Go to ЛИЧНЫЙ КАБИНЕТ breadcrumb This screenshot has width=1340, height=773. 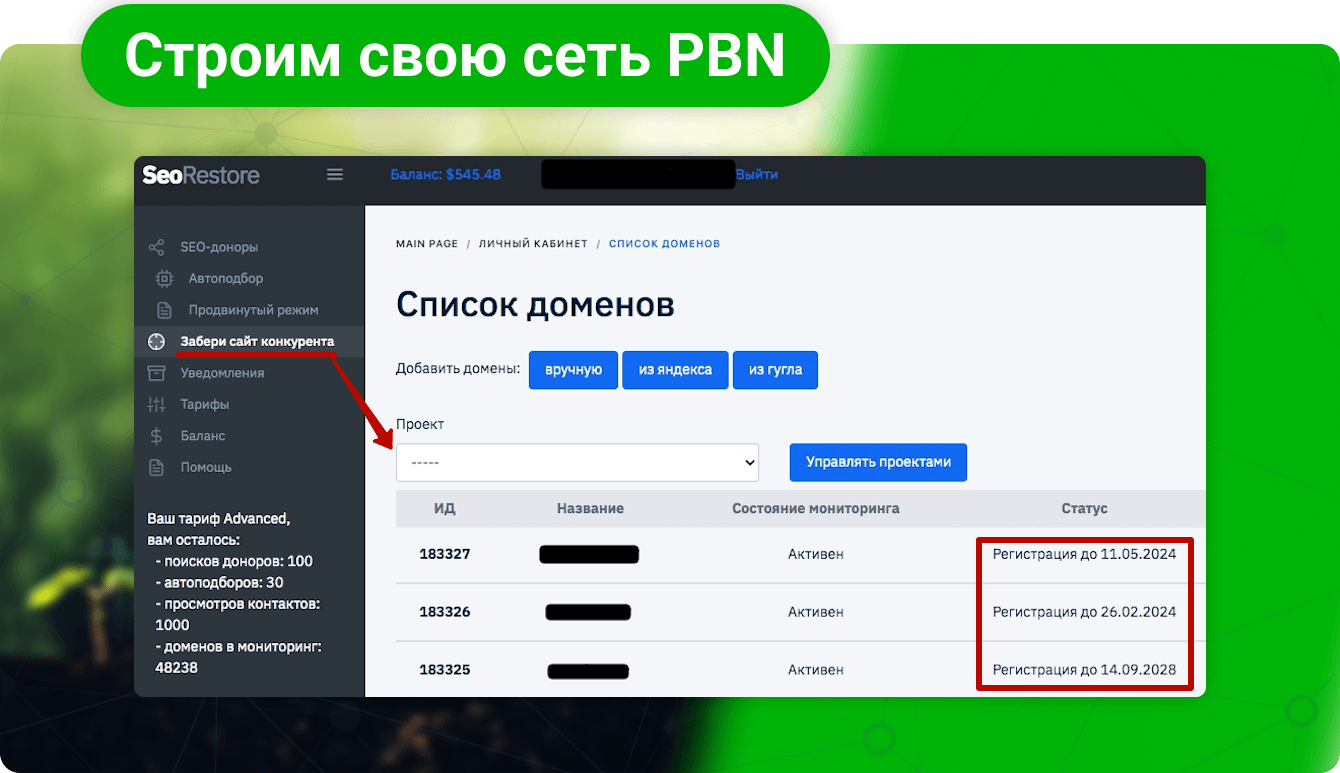click(533, 243)
